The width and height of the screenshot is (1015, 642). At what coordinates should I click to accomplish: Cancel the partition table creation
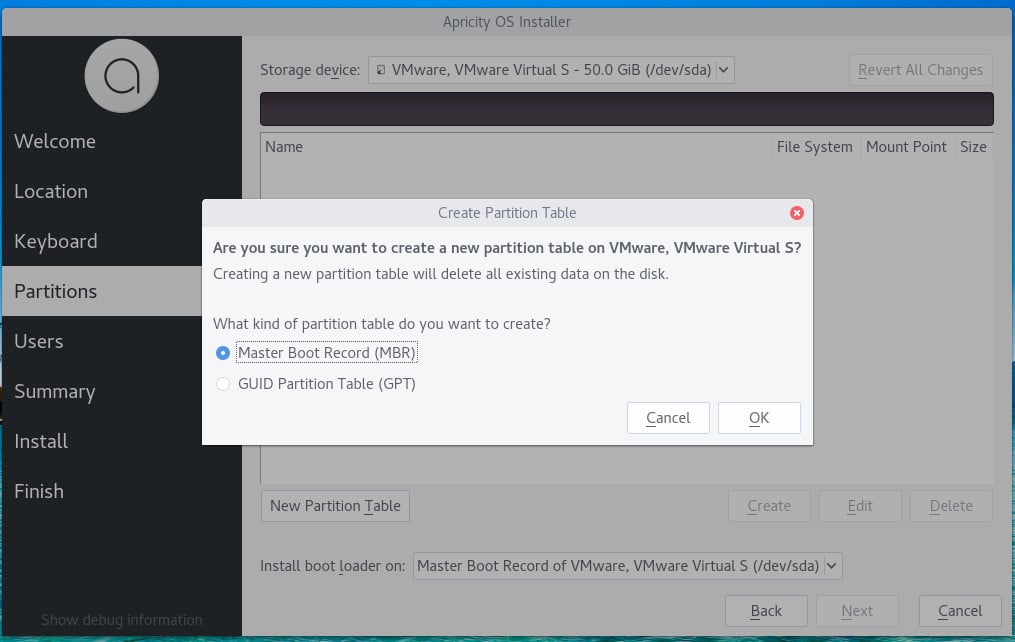668,418
